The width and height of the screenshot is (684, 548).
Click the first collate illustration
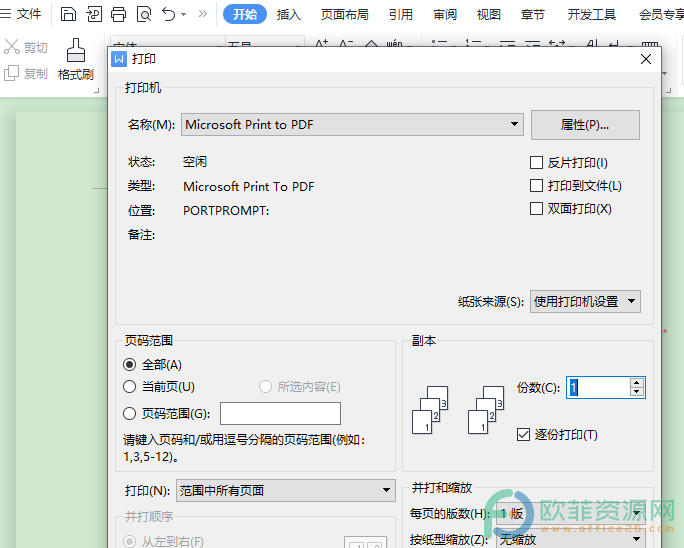click(430, 410)
